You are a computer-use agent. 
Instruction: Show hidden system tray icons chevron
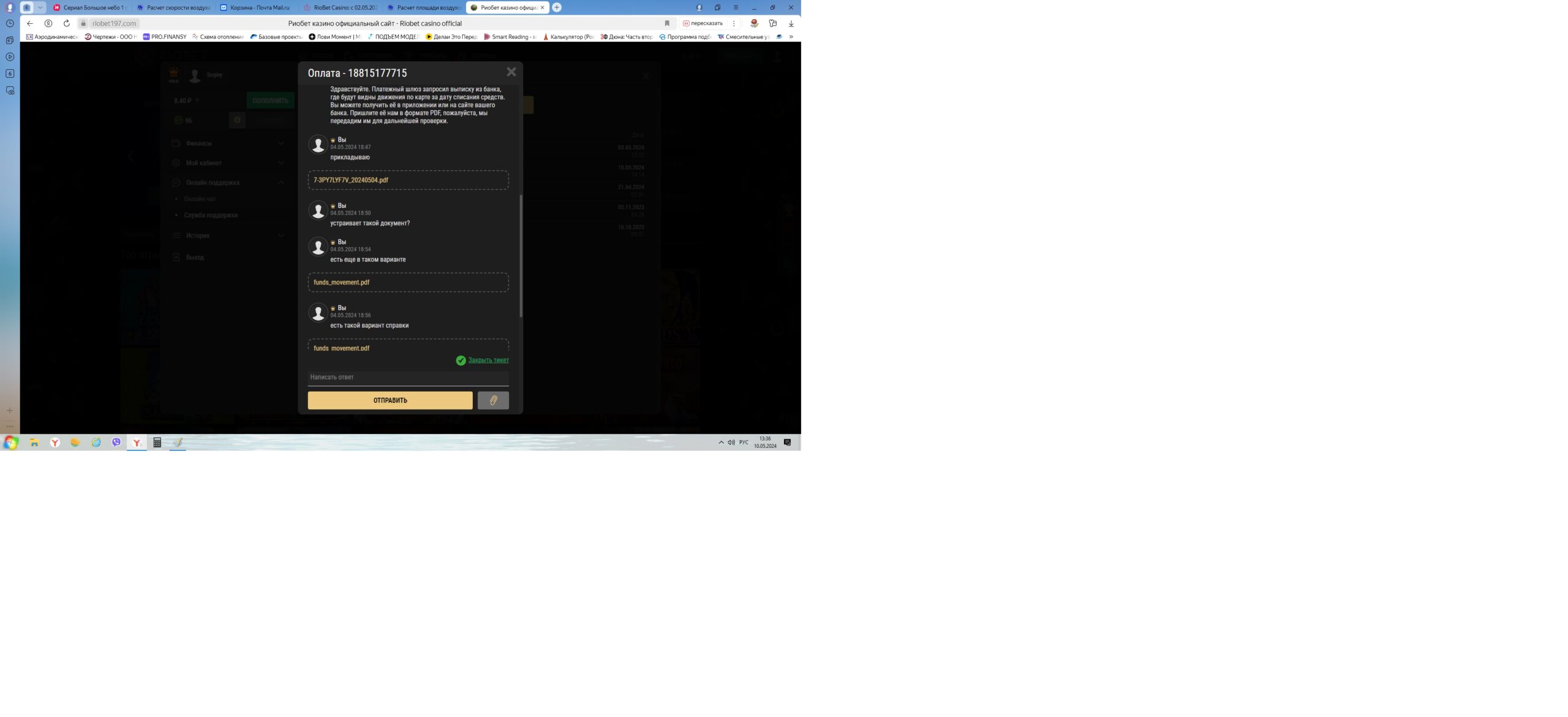721,442
